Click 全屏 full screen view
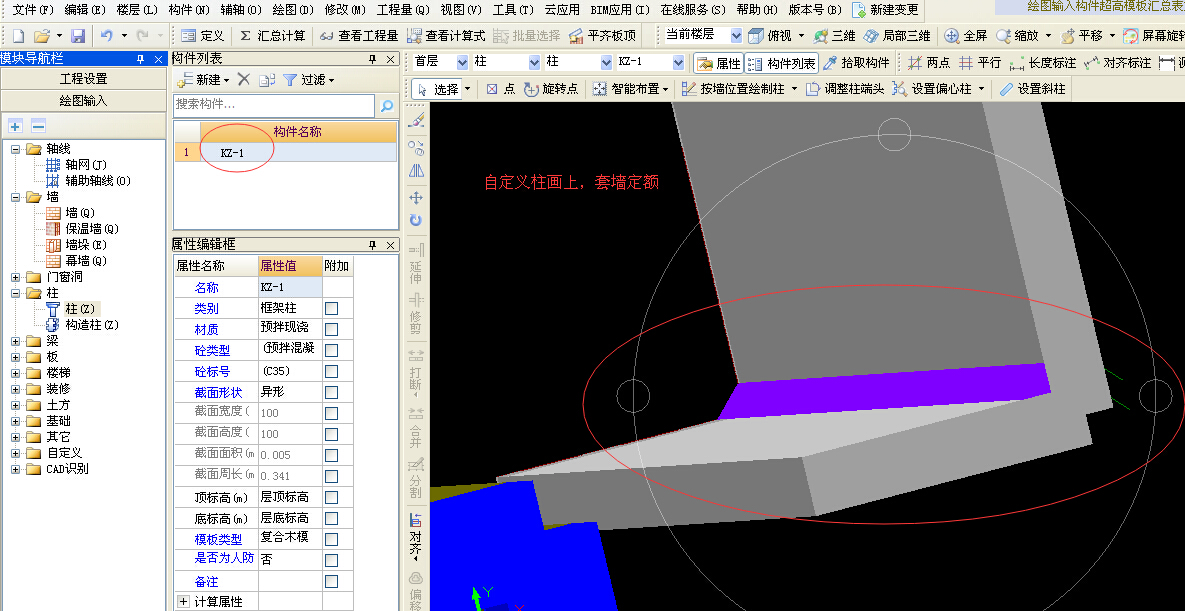Screen dimensions: 1185x611 pyautogui.click(x=966, y=36)
